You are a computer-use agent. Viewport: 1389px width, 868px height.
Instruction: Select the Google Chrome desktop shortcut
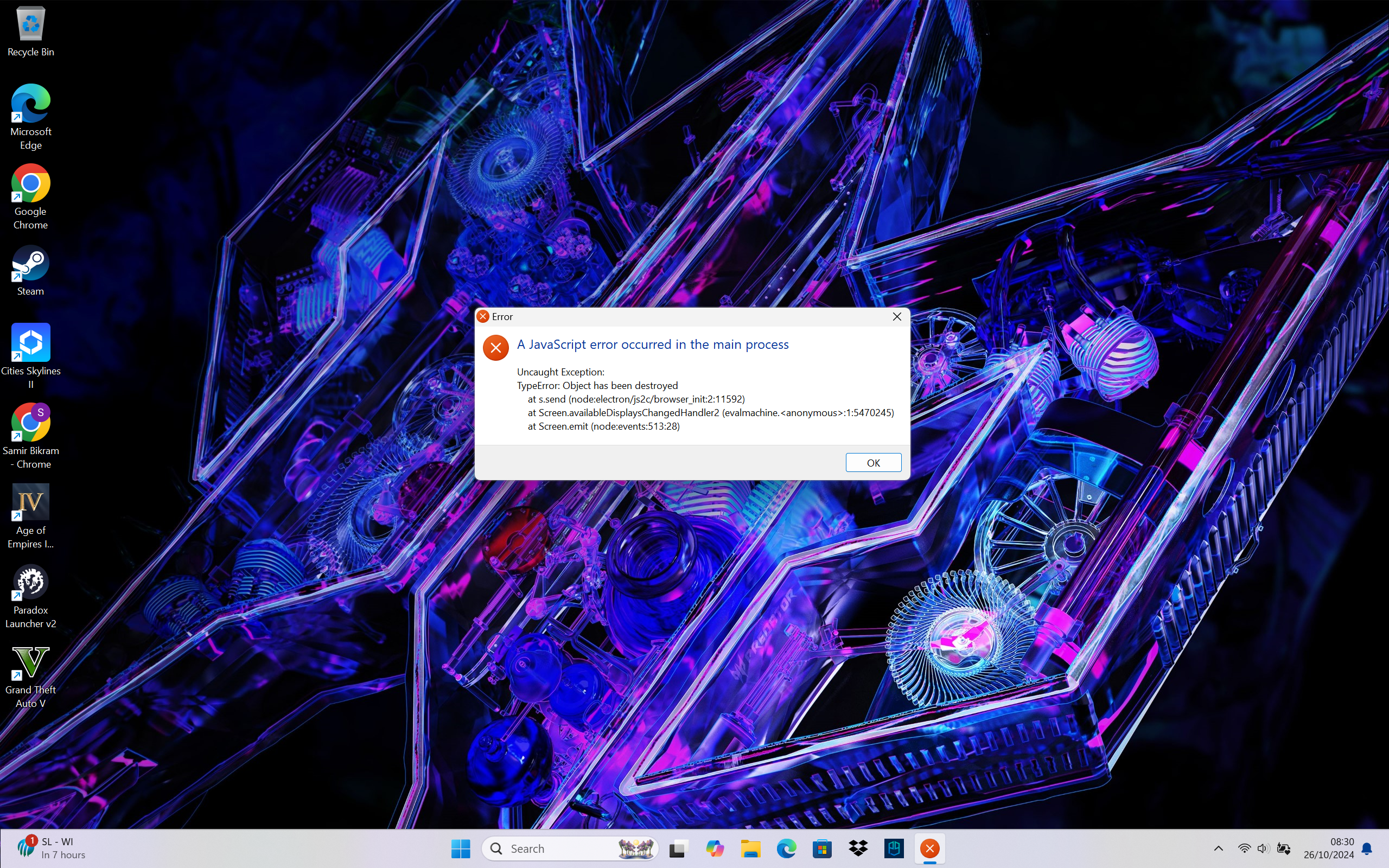[x=30, y=197]
